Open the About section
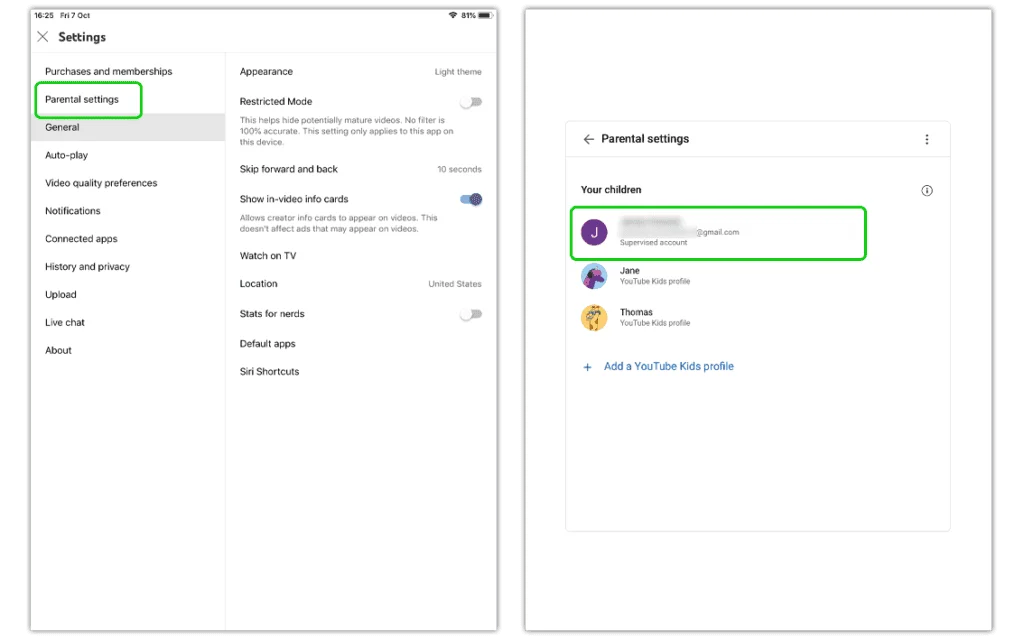Screen dimensions: 1024x640 tap(58, 350)
